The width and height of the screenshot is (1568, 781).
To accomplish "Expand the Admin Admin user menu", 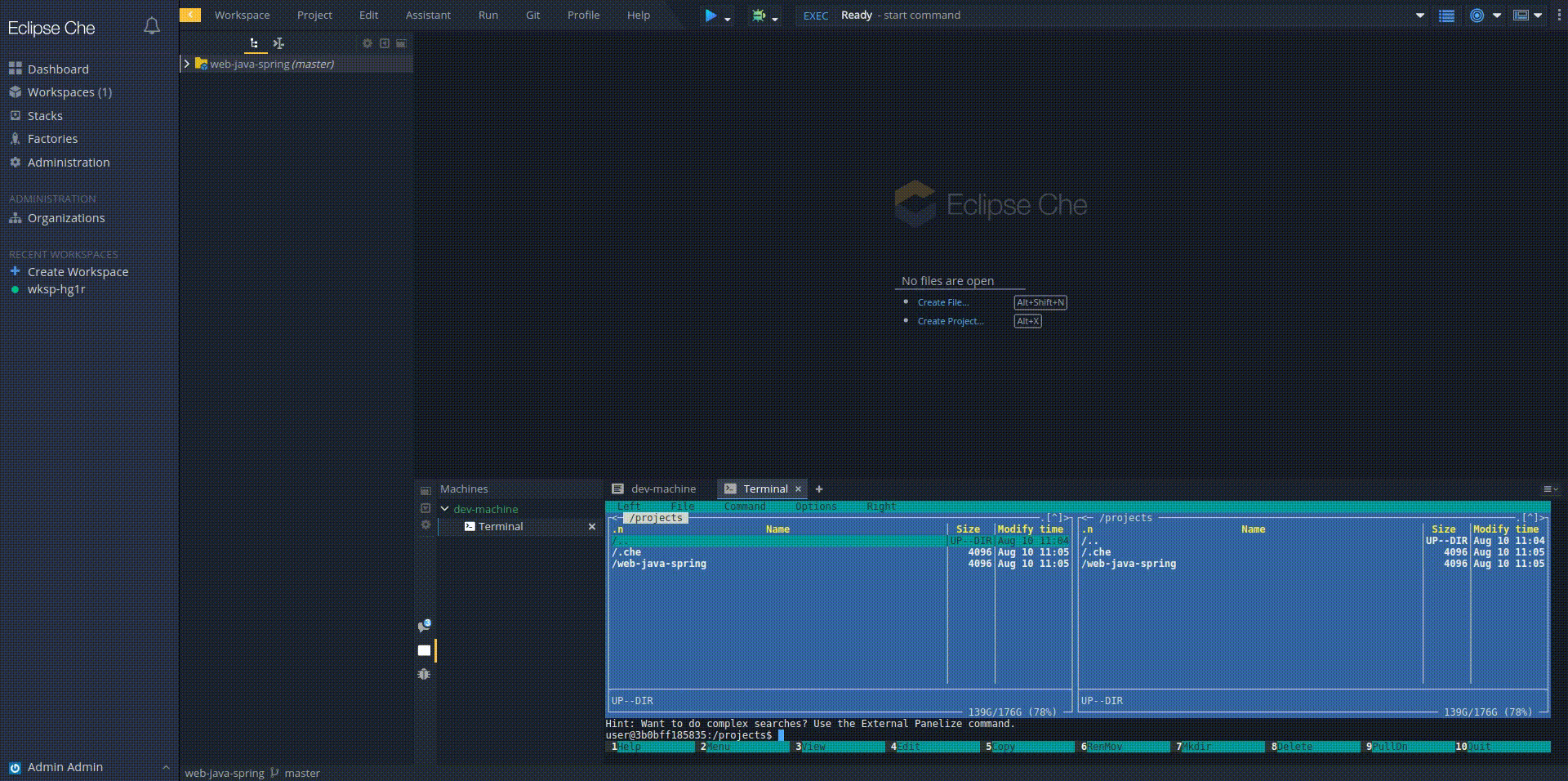I will tap(166, 767).
